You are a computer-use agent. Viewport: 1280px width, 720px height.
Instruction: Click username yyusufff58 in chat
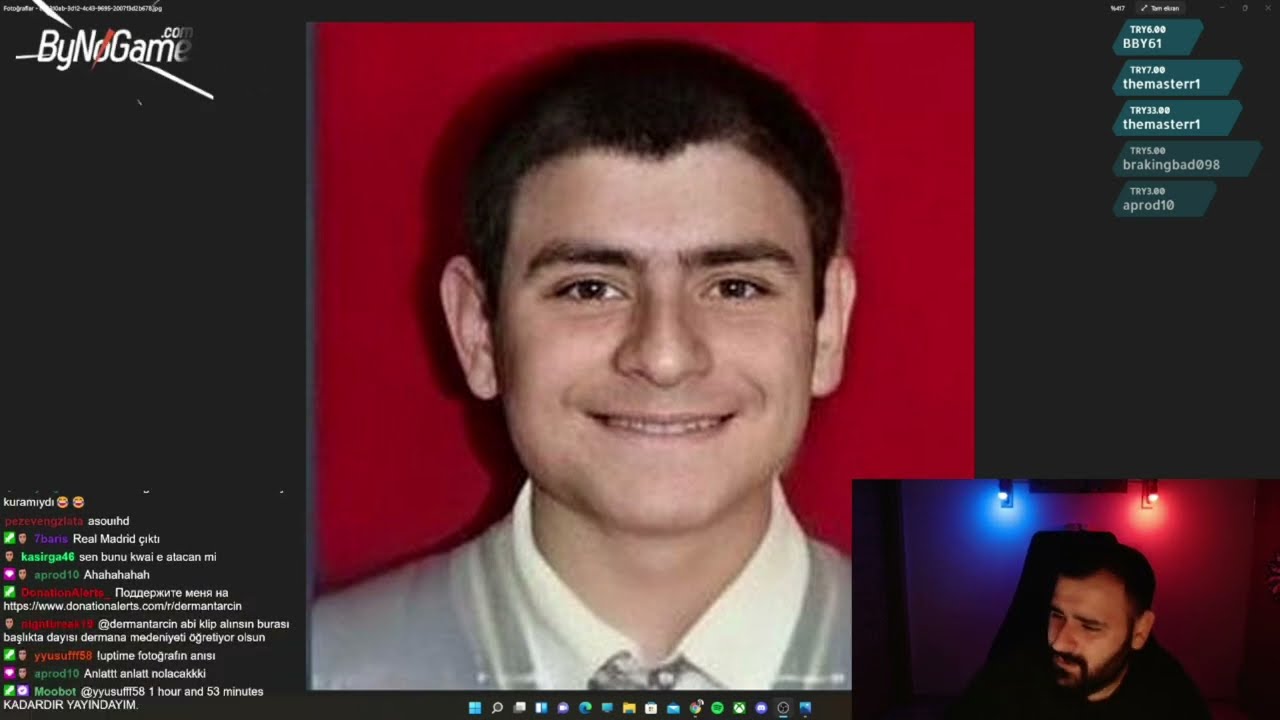(x=63, y=656)
